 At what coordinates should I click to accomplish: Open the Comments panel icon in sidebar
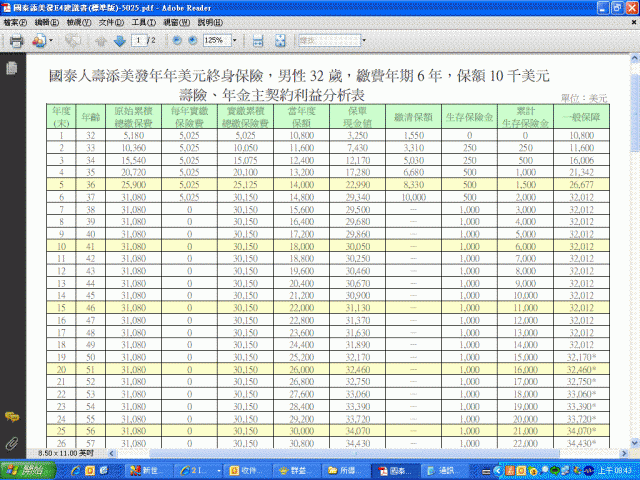tap(12, 417)
